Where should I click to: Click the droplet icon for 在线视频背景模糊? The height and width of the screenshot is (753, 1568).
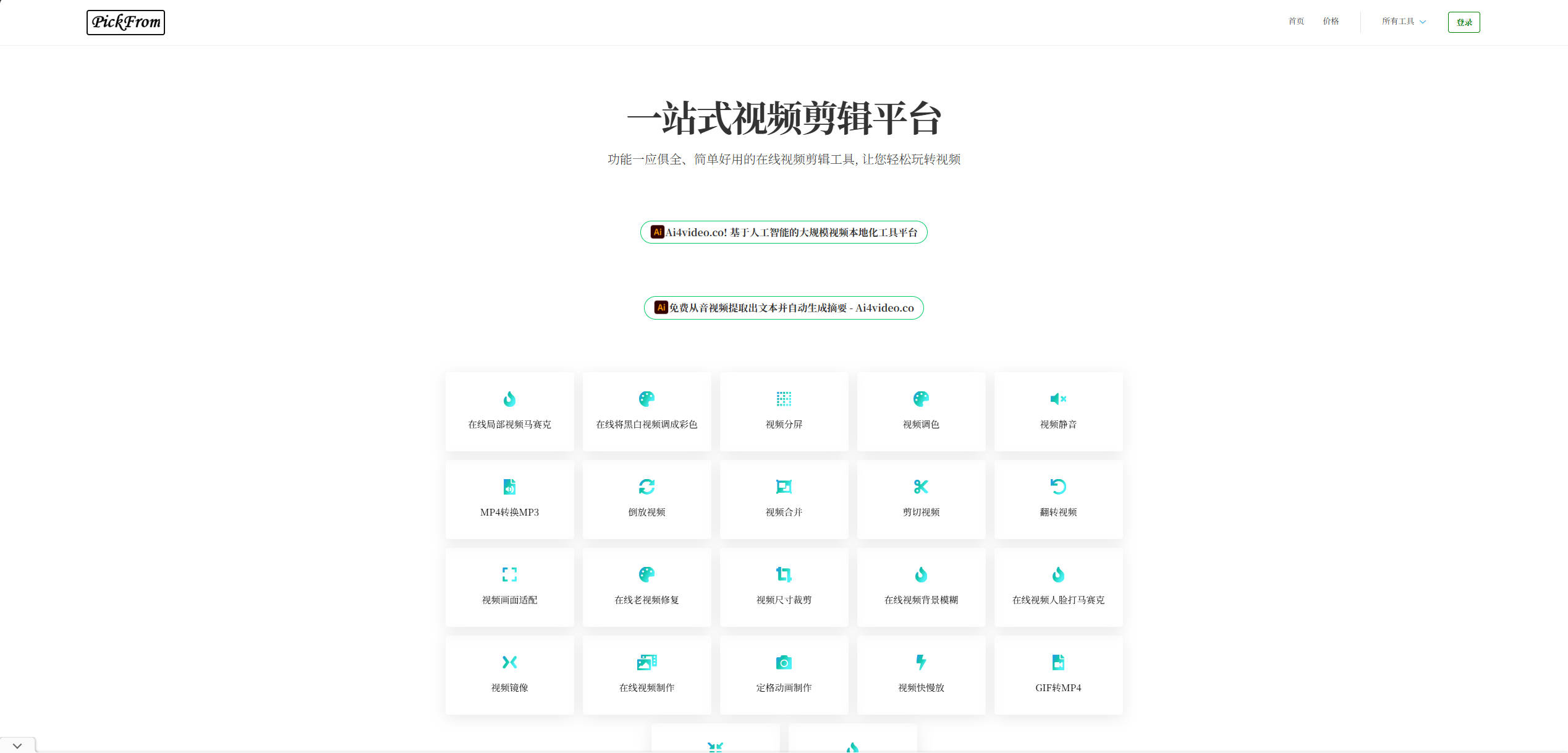point(921,574)
